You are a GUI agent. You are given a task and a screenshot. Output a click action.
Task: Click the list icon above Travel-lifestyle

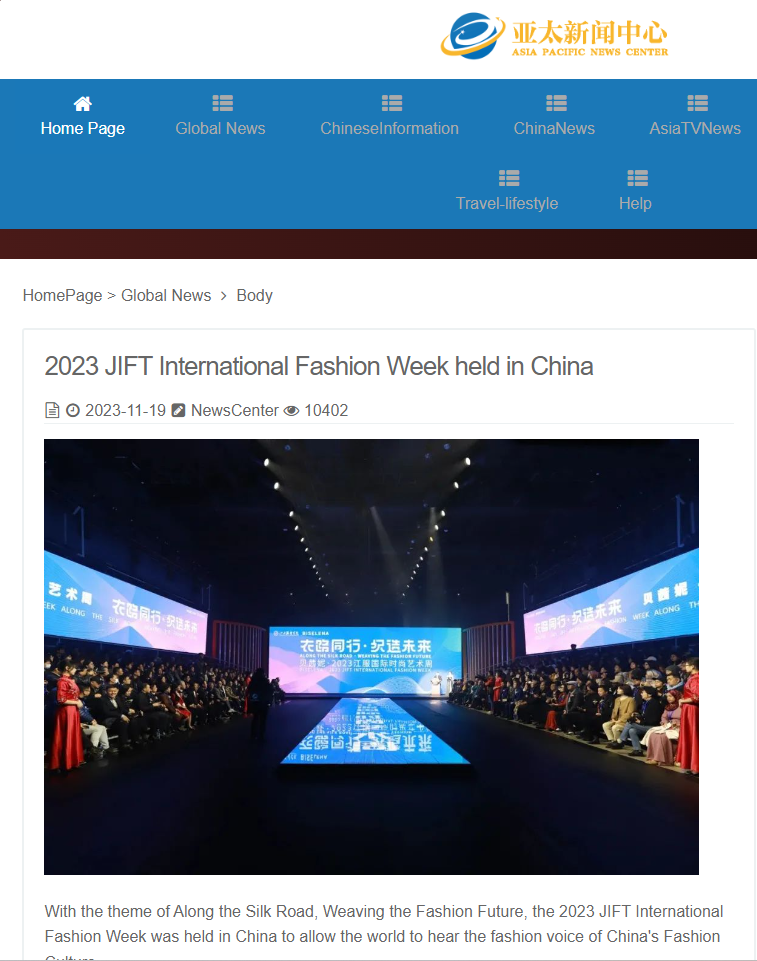pyautogui.click(x=509, y=178)
